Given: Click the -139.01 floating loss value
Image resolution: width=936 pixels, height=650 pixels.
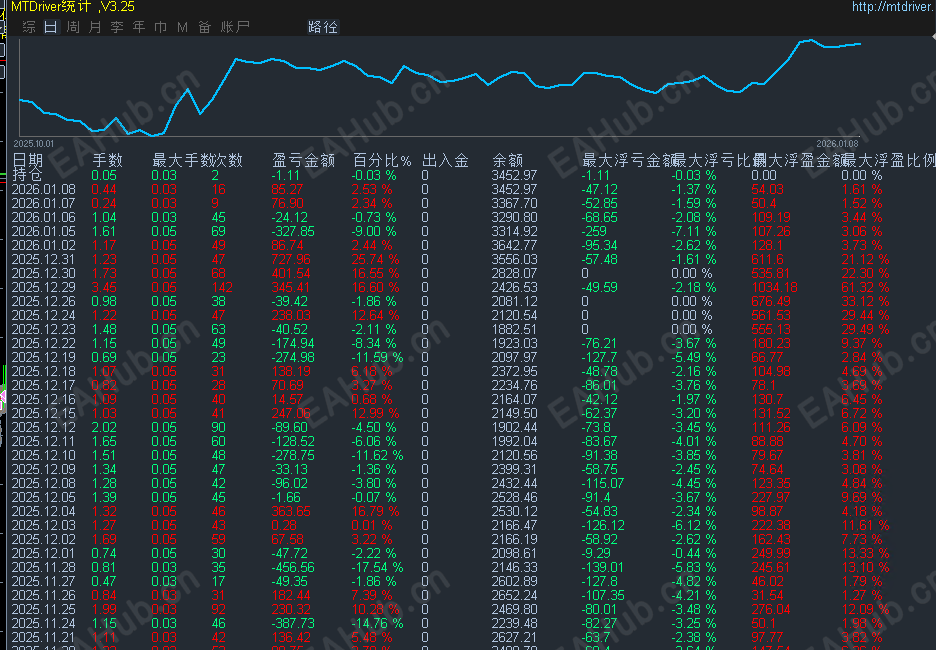Looking at the screenshot, I should (x=602, y=567).
